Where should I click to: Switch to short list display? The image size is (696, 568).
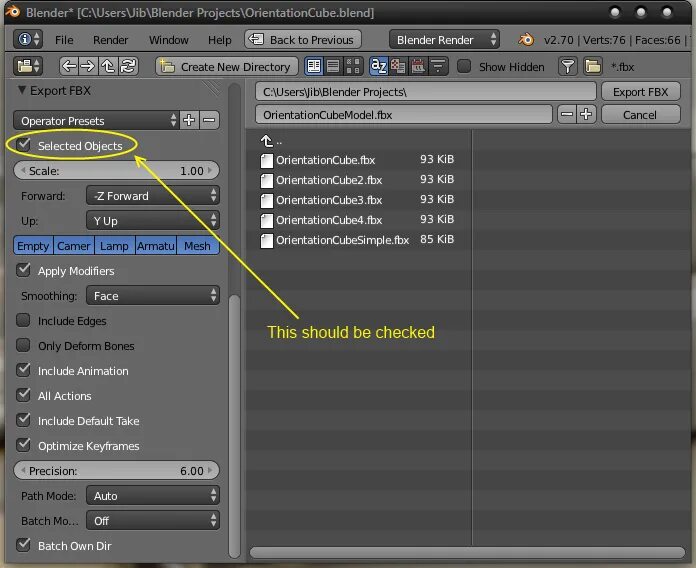click(314, 67)
